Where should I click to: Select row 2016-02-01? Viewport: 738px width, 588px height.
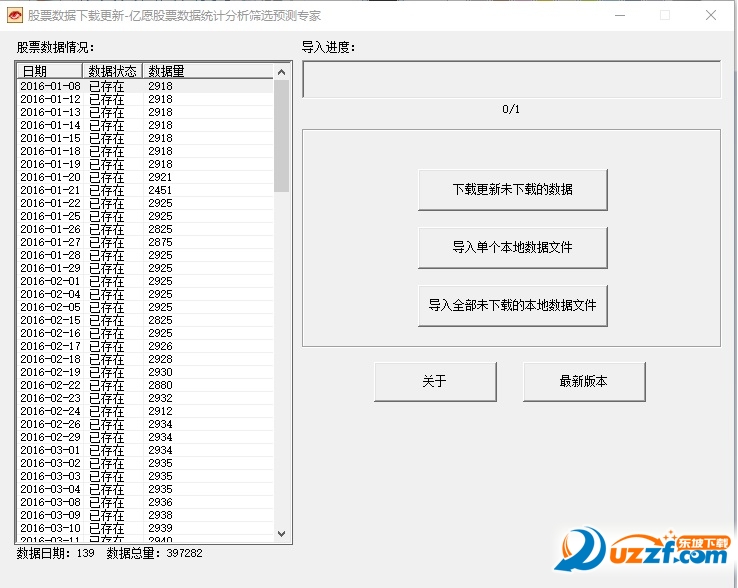click(x=145, y=281)
